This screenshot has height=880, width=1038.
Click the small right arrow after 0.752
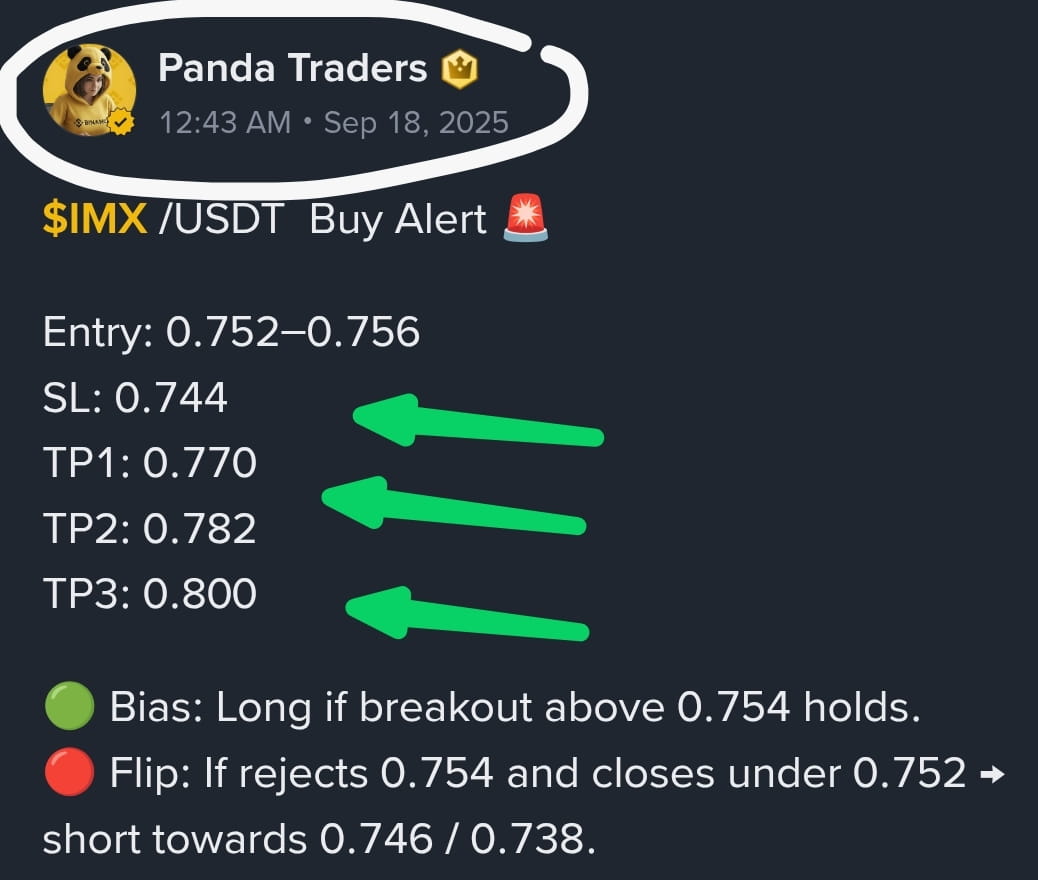point(992,773)
